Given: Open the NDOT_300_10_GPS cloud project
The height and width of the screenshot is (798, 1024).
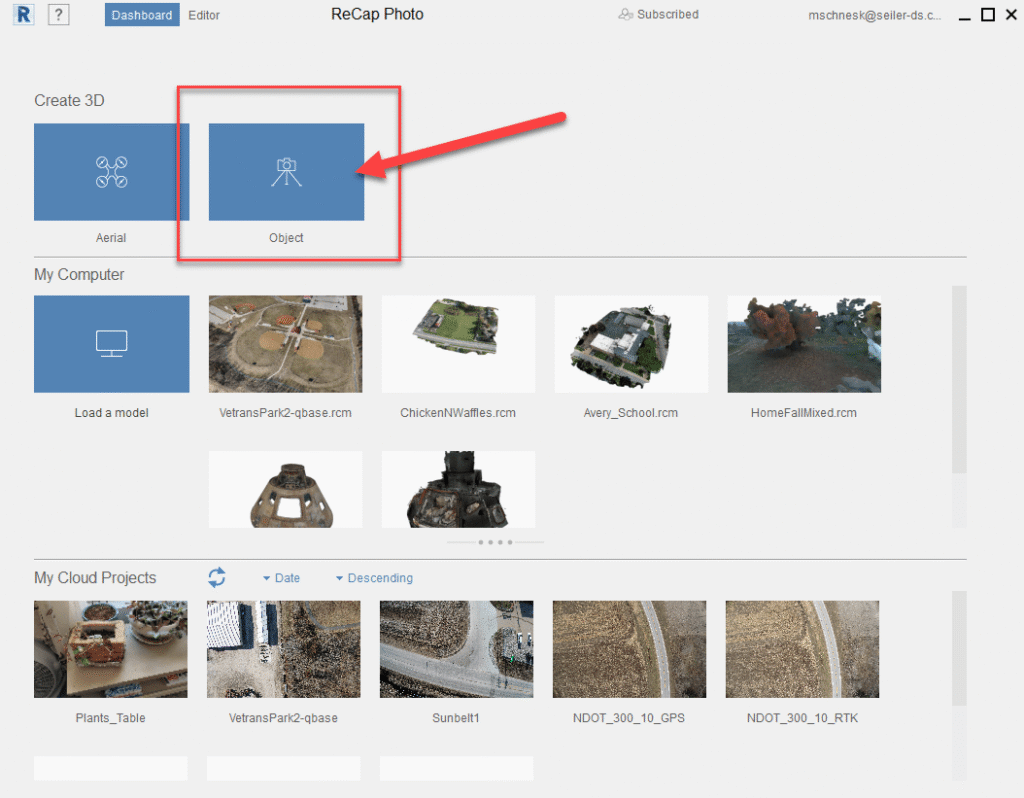Looking at the screenshot, I should (629, 648).
